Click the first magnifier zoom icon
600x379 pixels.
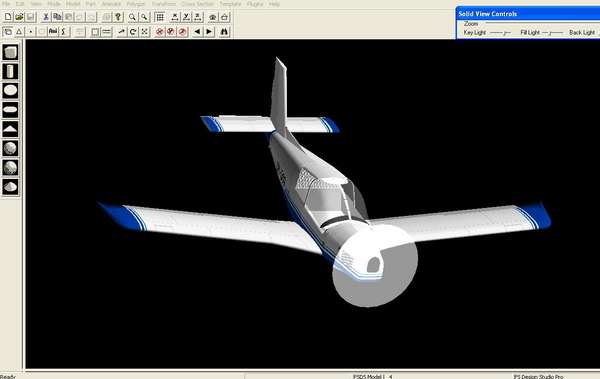point(132,17)
